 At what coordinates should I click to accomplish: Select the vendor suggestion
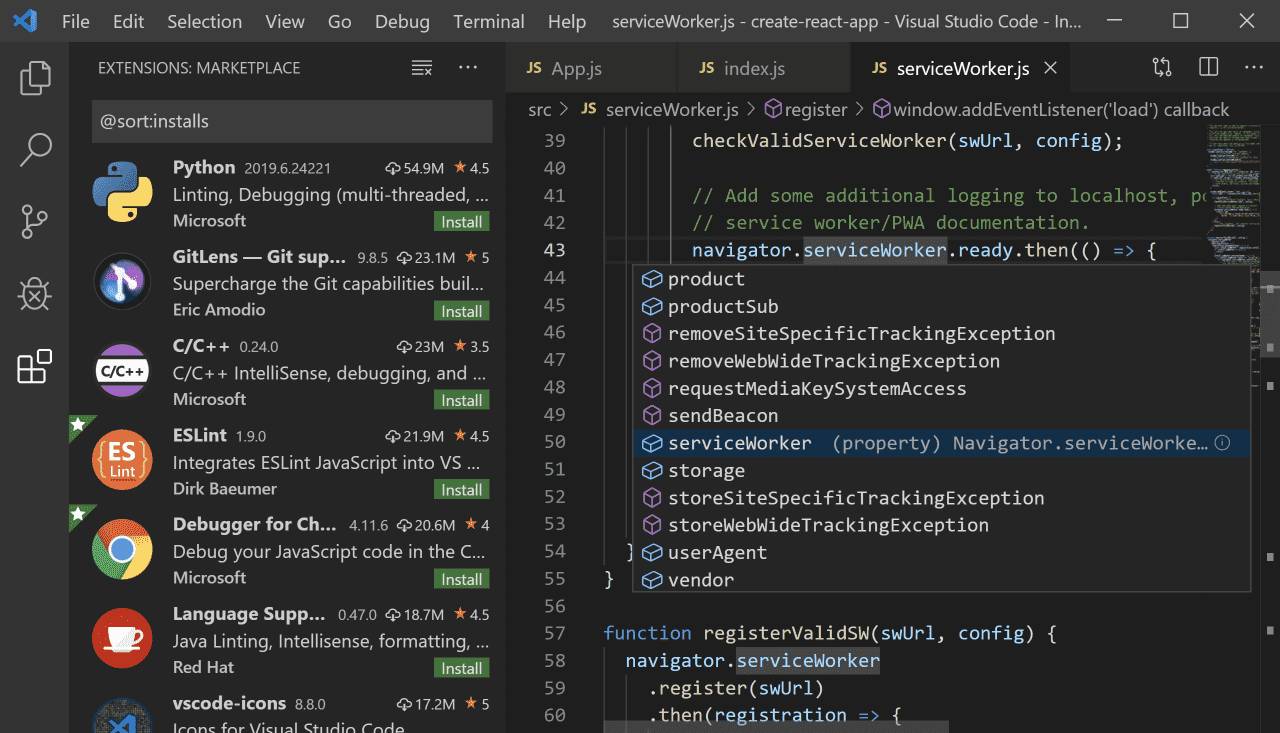point(941,580)
